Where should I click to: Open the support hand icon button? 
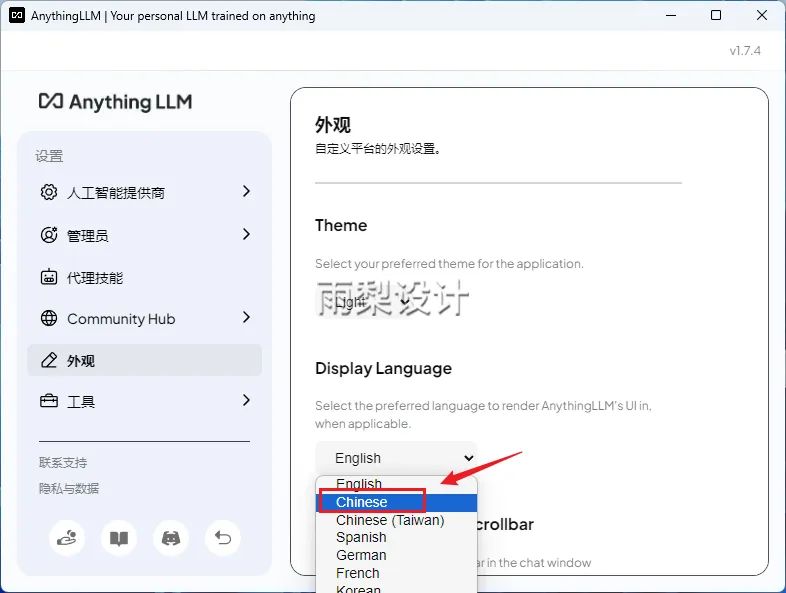[67, 538]
